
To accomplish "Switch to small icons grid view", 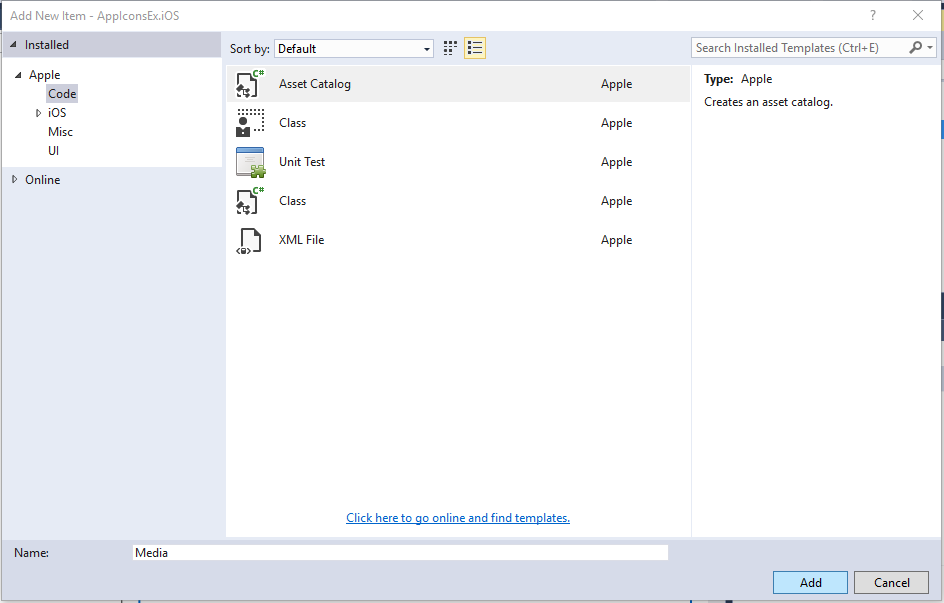I will coord(450,48).
